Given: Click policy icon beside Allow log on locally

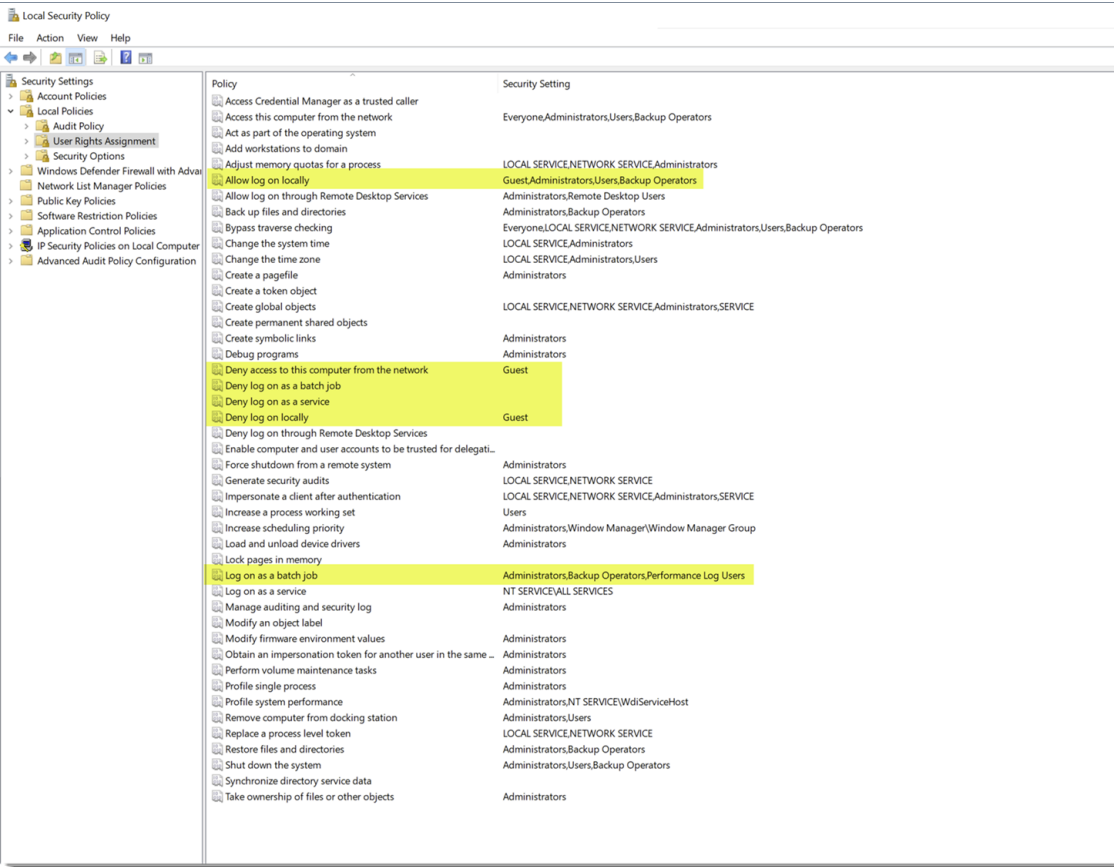Looking at the screenshot, I should pos(217,180).
